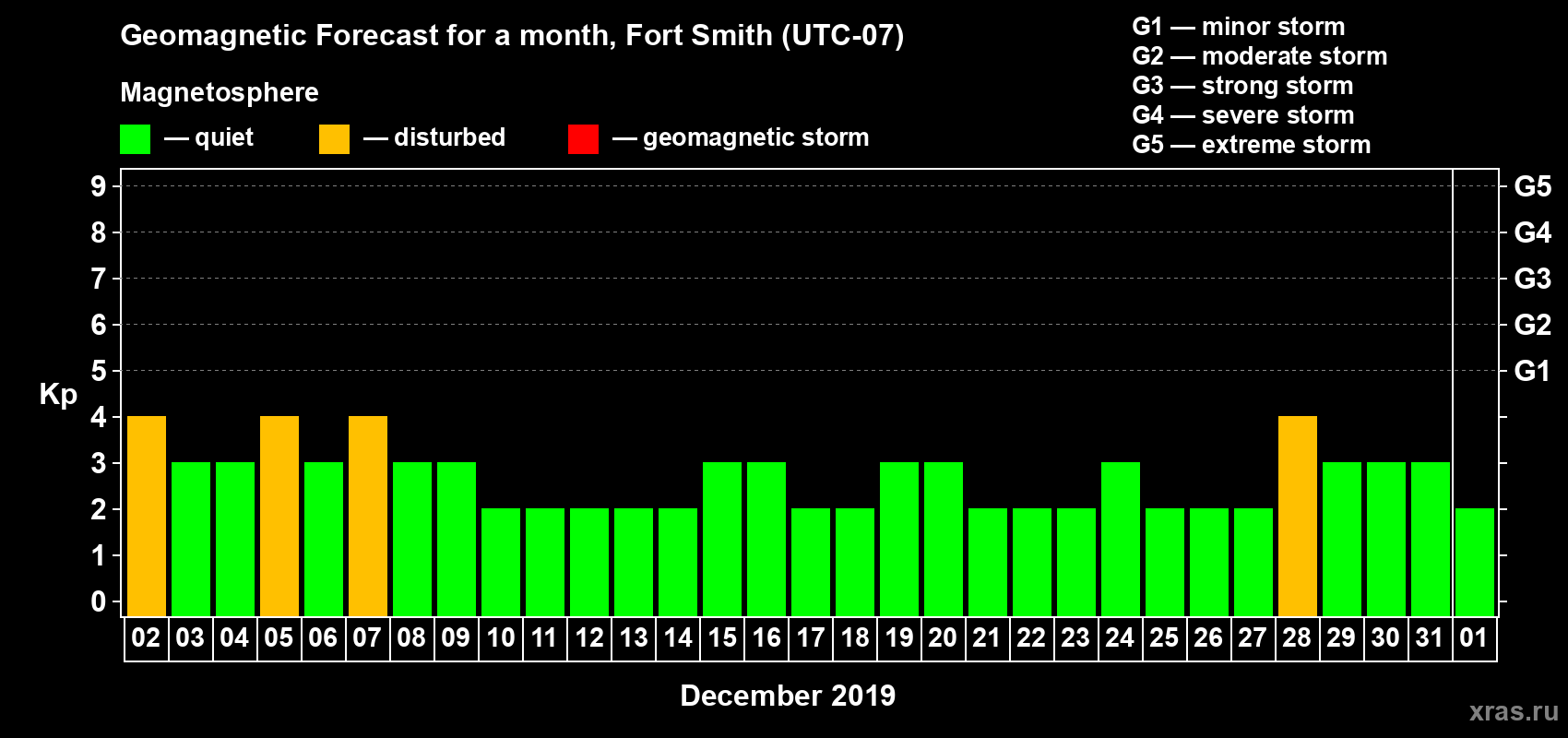Click the Kp value 9 axis tick
This screenshot has width=1568, height=738.
(x=99, y=186)
